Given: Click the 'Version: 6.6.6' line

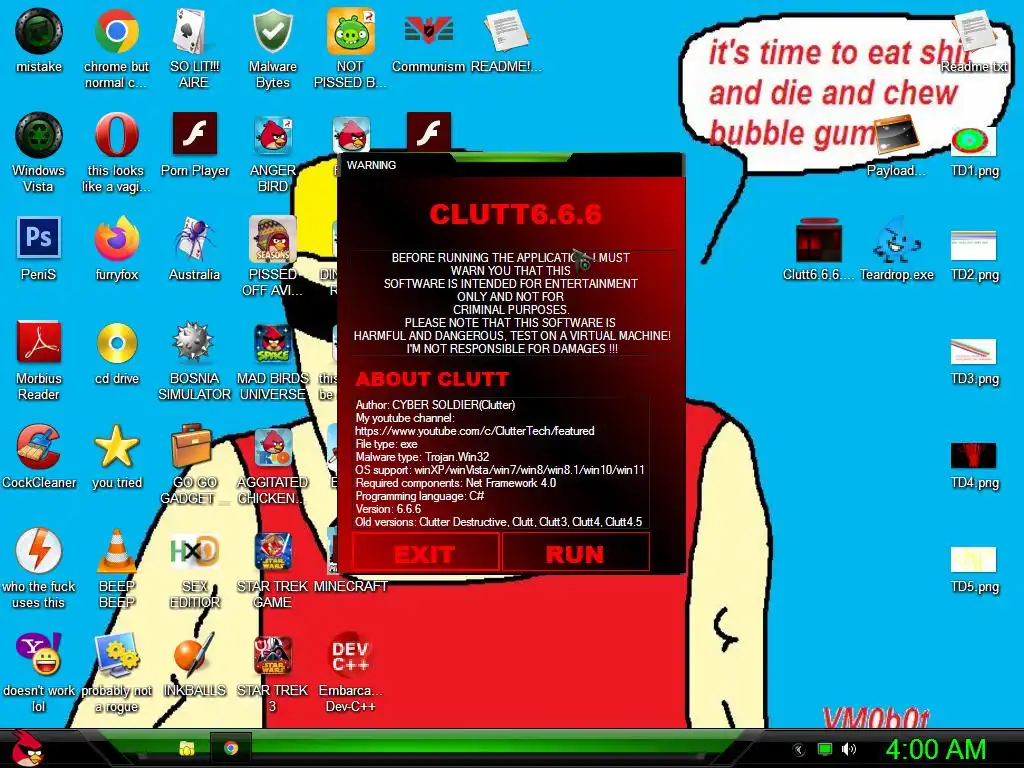Looking at the screenshot, I should coord(389,509).
